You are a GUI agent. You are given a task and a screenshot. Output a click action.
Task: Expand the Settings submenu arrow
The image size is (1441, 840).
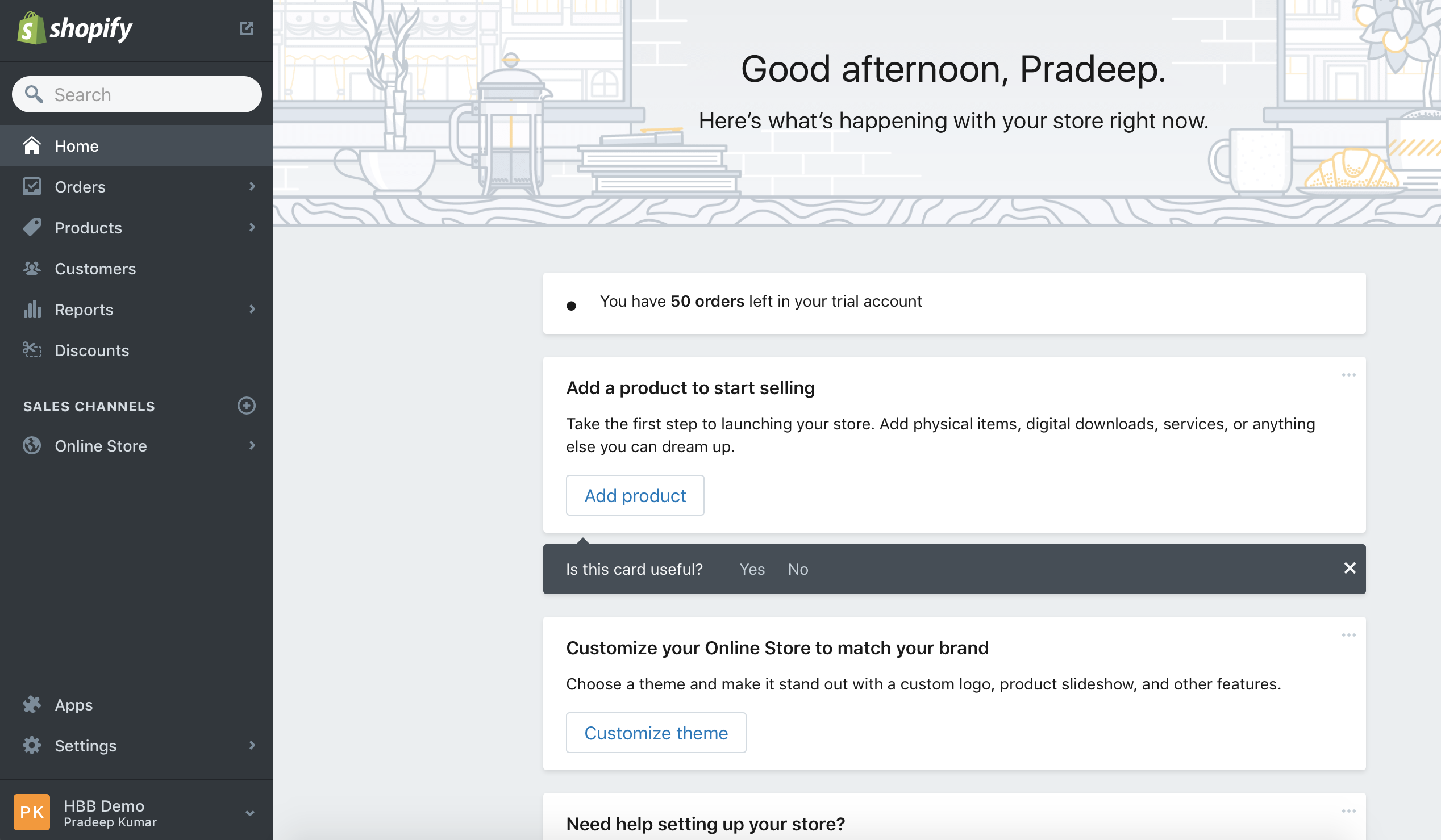pyautogui.click(x=252, y=745)
